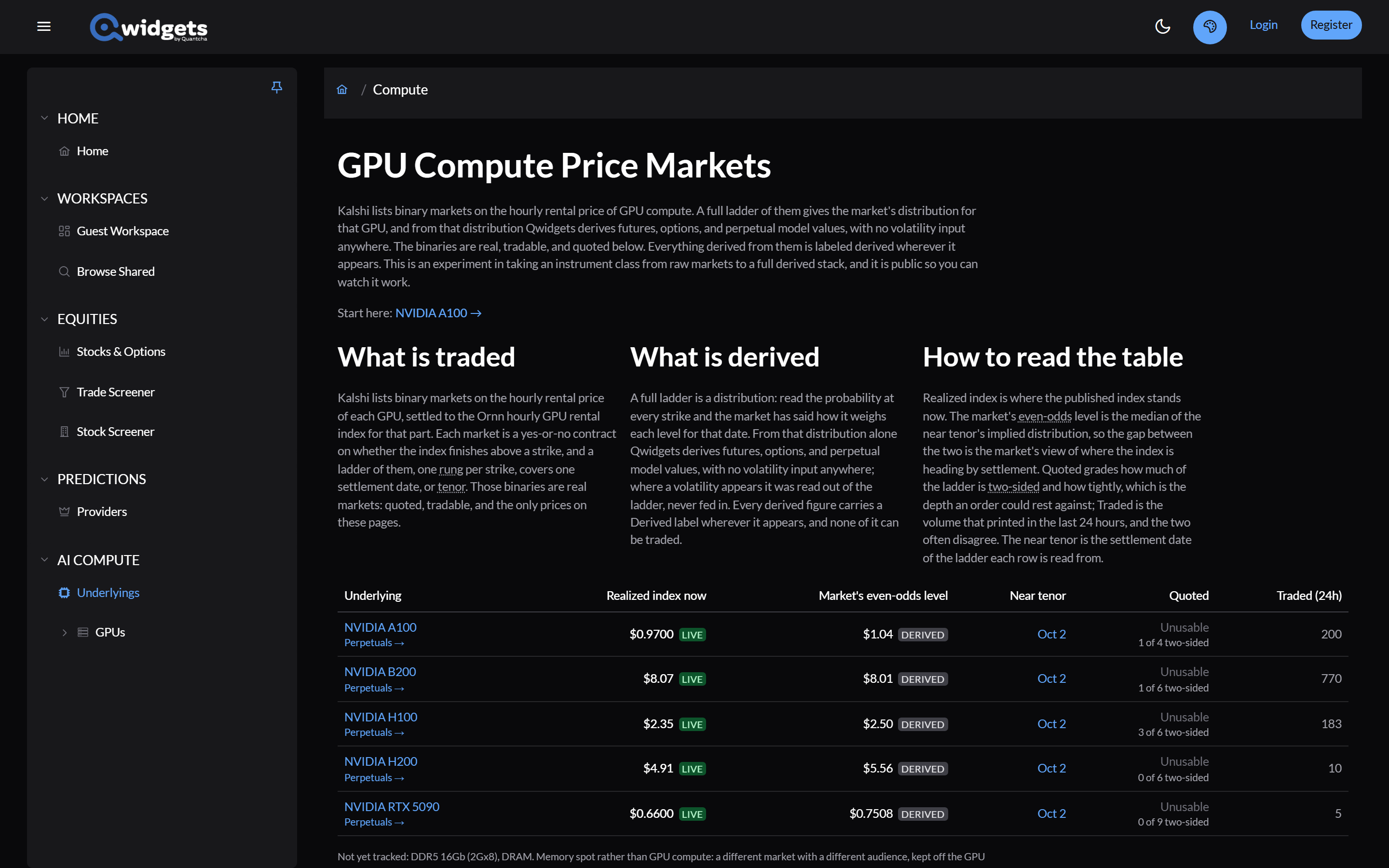Open NVIDIA A100 table row link

tap(380, 627)
